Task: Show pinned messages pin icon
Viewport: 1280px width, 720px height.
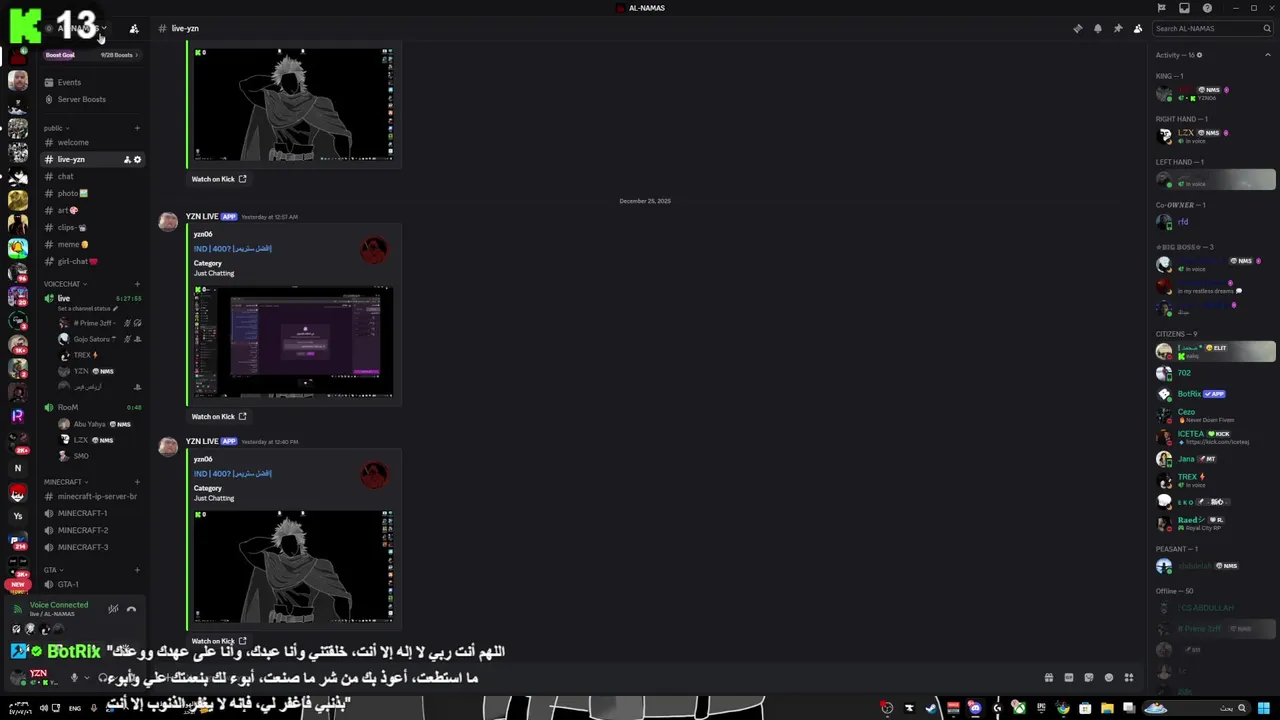Action: (x=1117, y=28)
